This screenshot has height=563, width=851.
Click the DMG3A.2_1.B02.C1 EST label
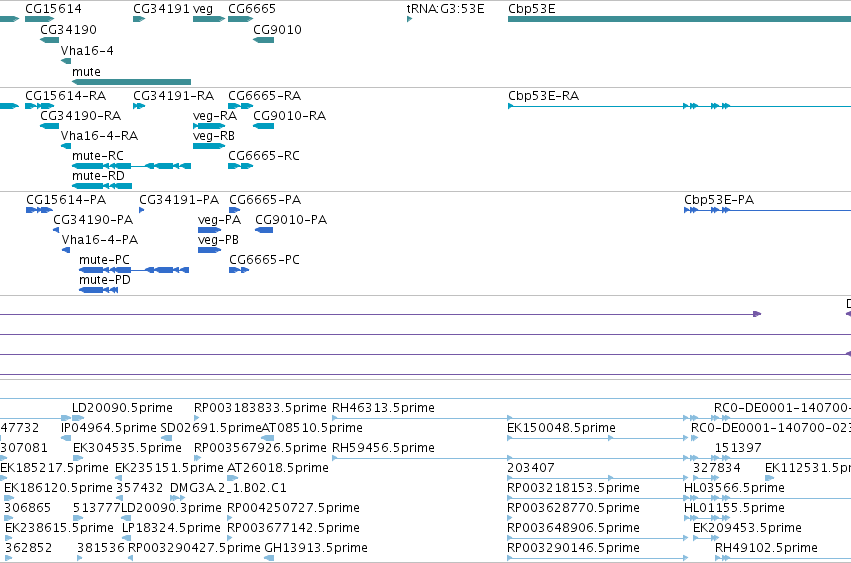pos(228,488)
